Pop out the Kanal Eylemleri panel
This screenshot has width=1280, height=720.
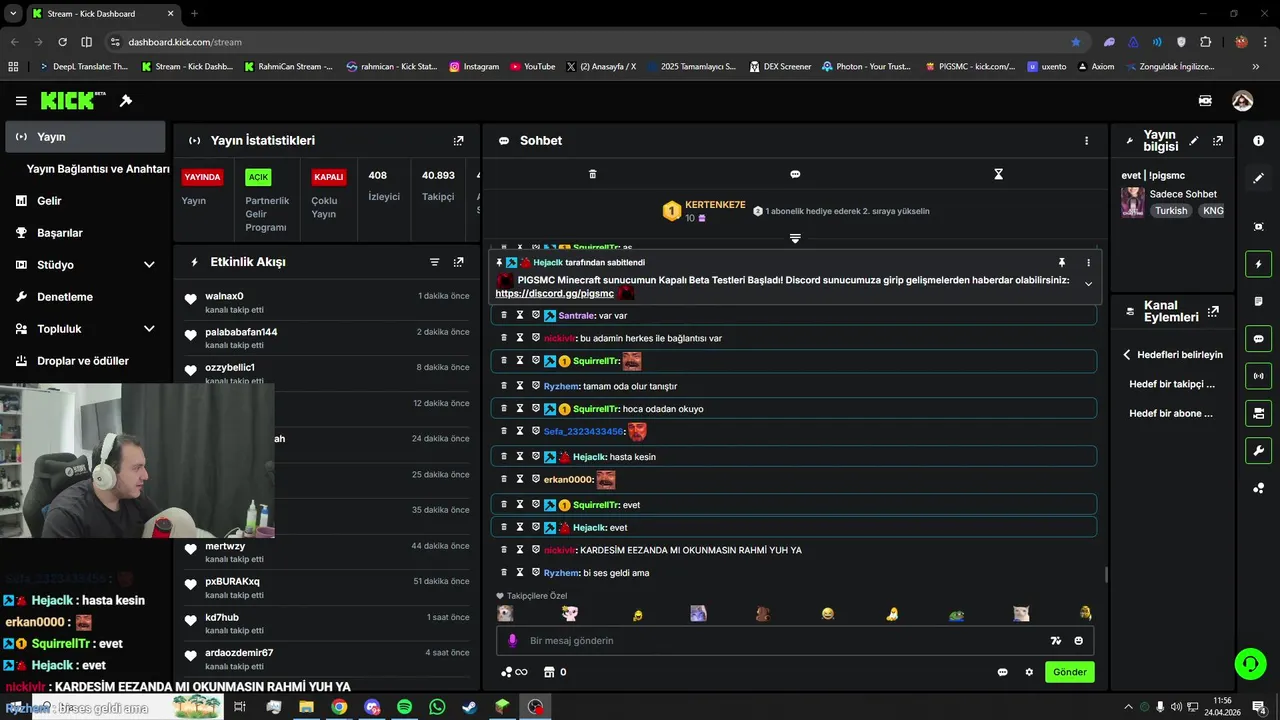[x=1213, y=312]
